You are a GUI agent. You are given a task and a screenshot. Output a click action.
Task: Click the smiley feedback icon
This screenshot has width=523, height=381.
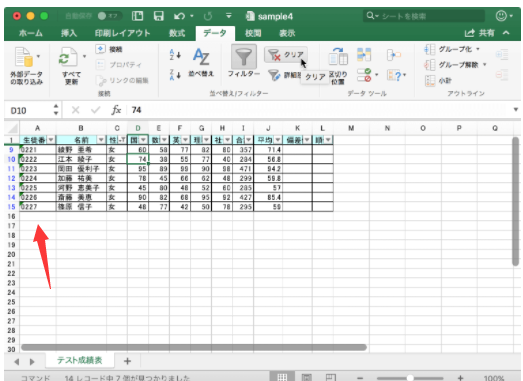click(501, 16)
